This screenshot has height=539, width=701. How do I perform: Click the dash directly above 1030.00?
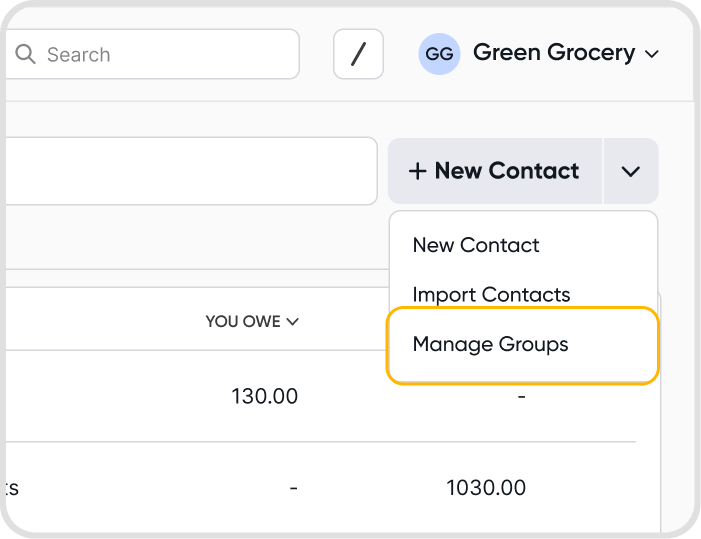pyautogui.click(x=521, y=397)
